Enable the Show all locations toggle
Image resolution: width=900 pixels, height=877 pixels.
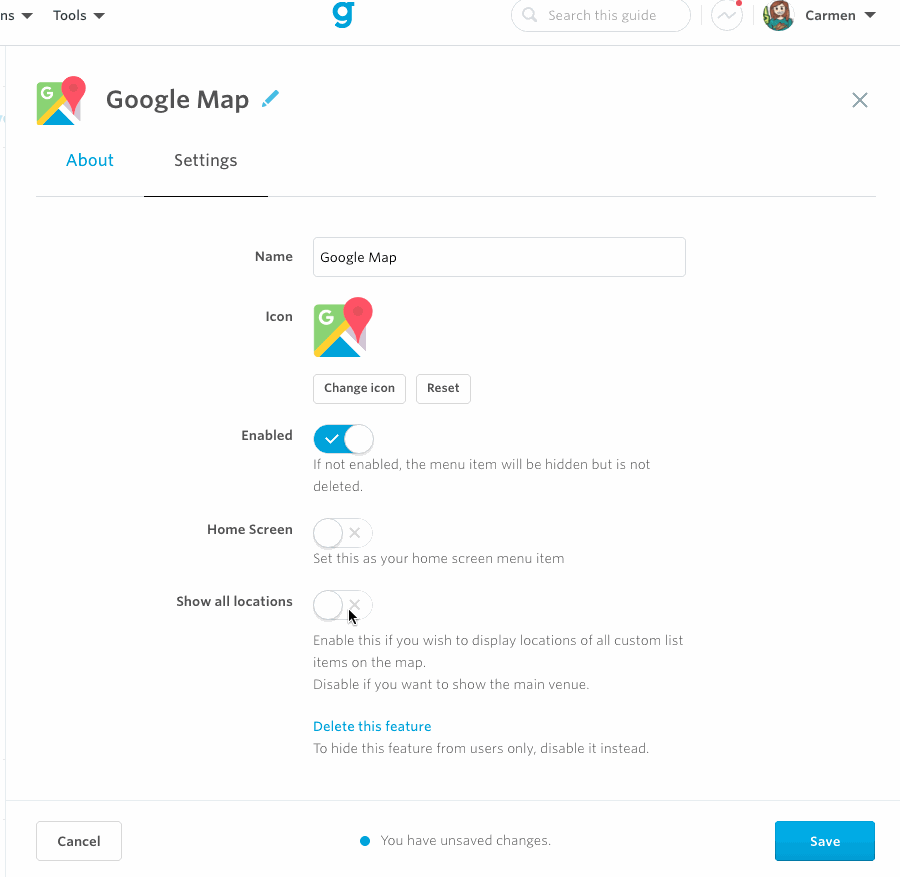[x=343, y=605]
